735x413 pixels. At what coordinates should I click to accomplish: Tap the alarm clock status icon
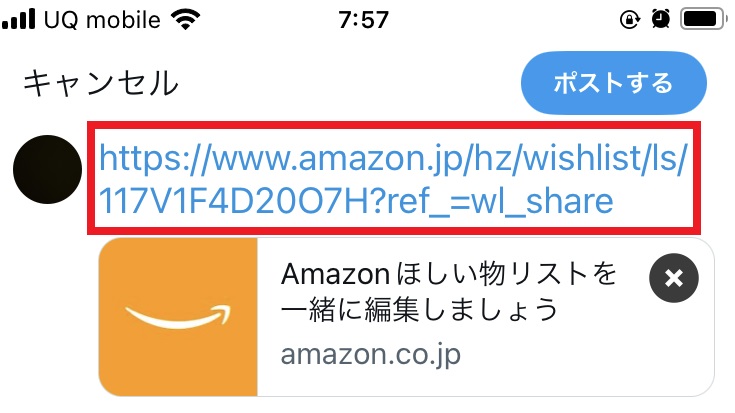660,19
